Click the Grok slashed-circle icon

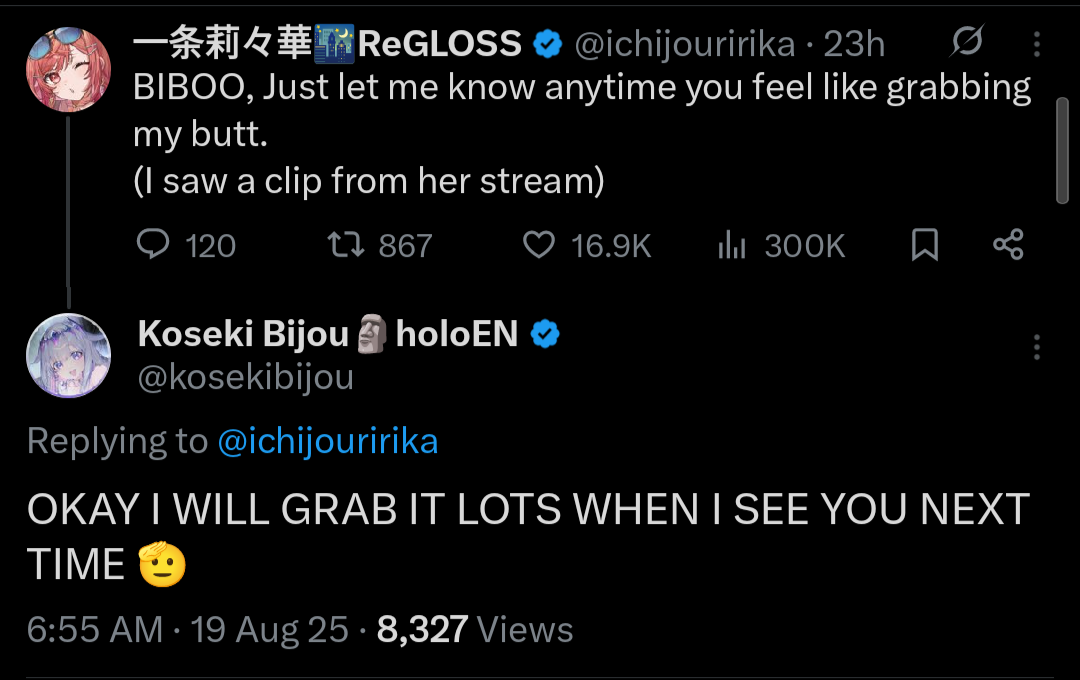point(967,43)
